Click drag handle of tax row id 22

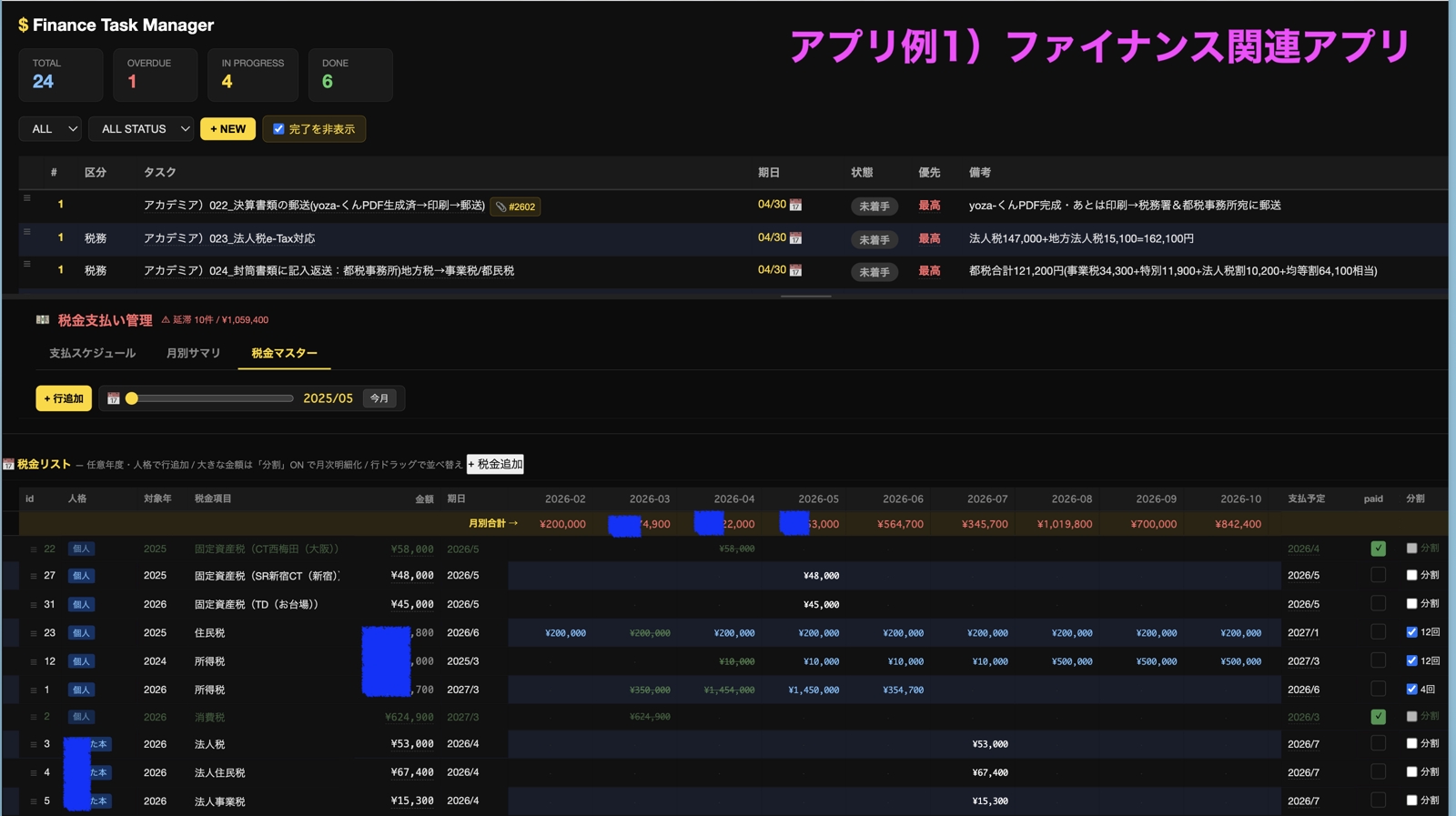tap(34, 549)
